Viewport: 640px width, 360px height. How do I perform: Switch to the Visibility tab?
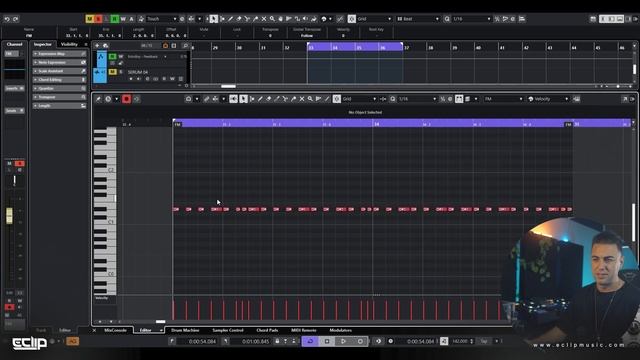click(x=69, y=44)
